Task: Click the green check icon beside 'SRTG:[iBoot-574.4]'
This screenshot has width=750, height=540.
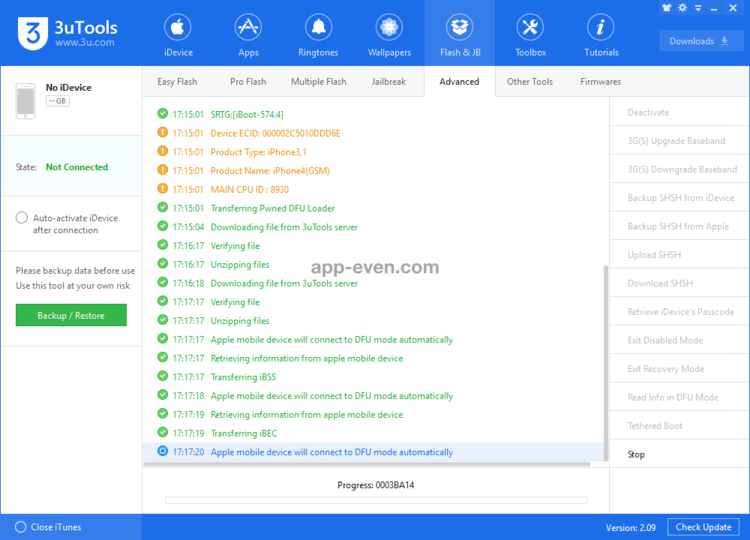Action: (x=163, y=113)
